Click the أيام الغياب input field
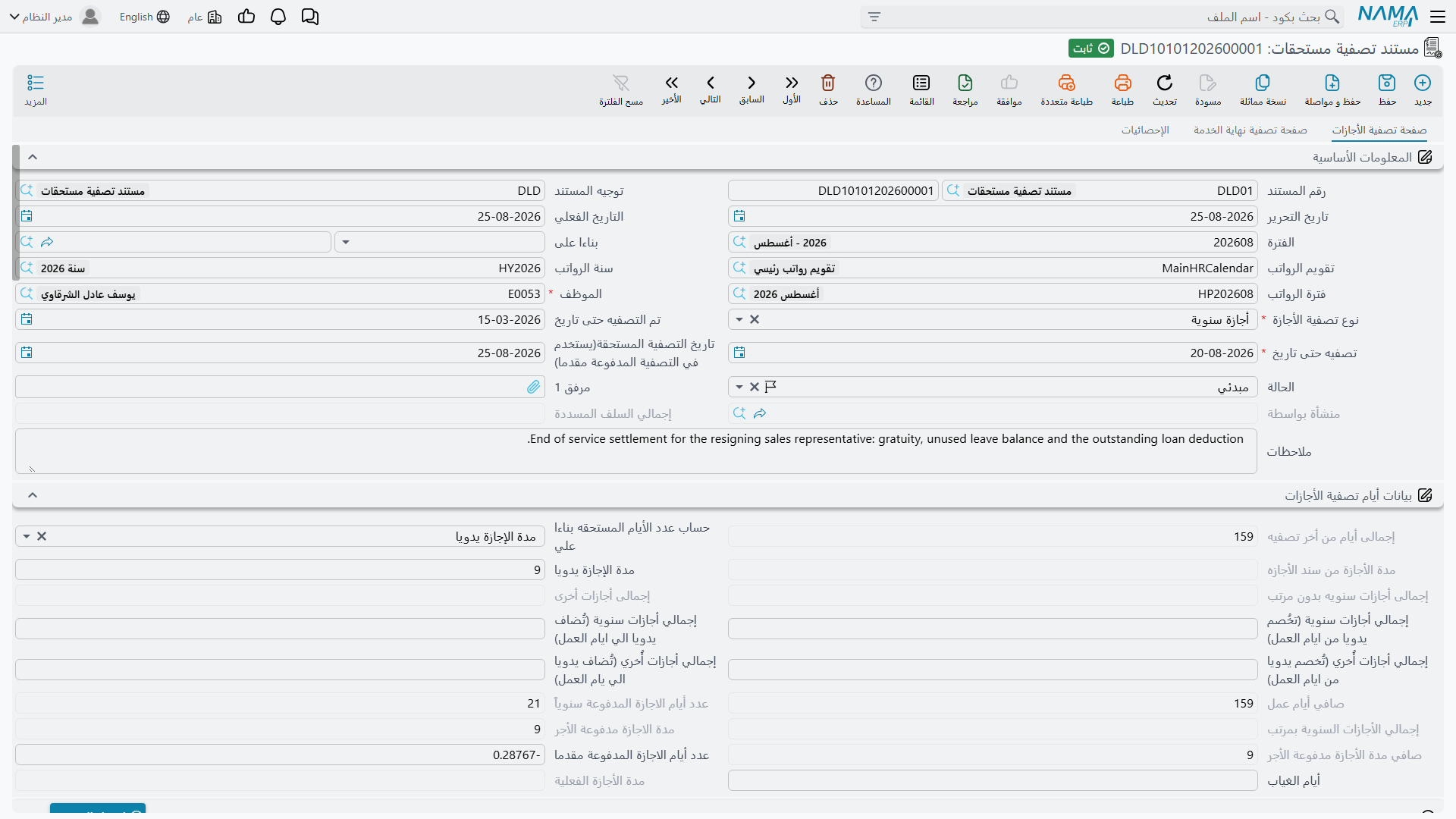Image resolution: width=1456 pixels, height=819 pixels. (x=993, y=781)
